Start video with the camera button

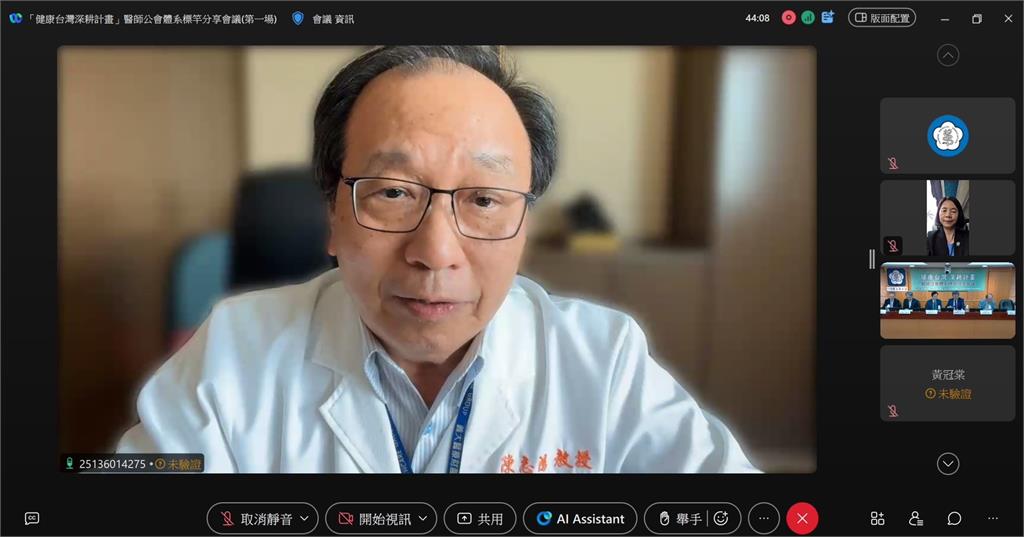pos(374,519)
